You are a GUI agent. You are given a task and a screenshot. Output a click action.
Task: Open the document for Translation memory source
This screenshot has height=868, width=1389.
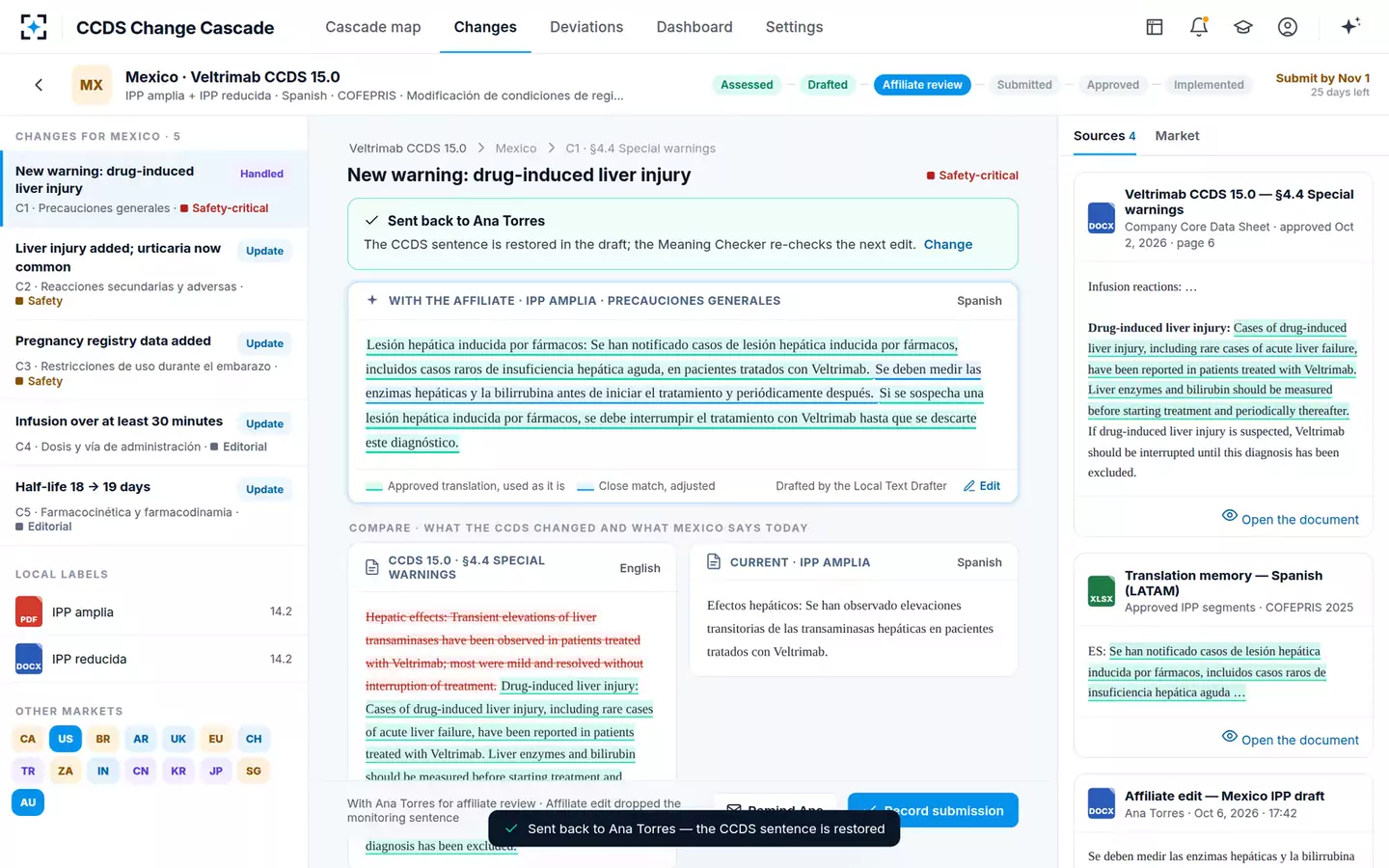click(x=1291, y=740)
